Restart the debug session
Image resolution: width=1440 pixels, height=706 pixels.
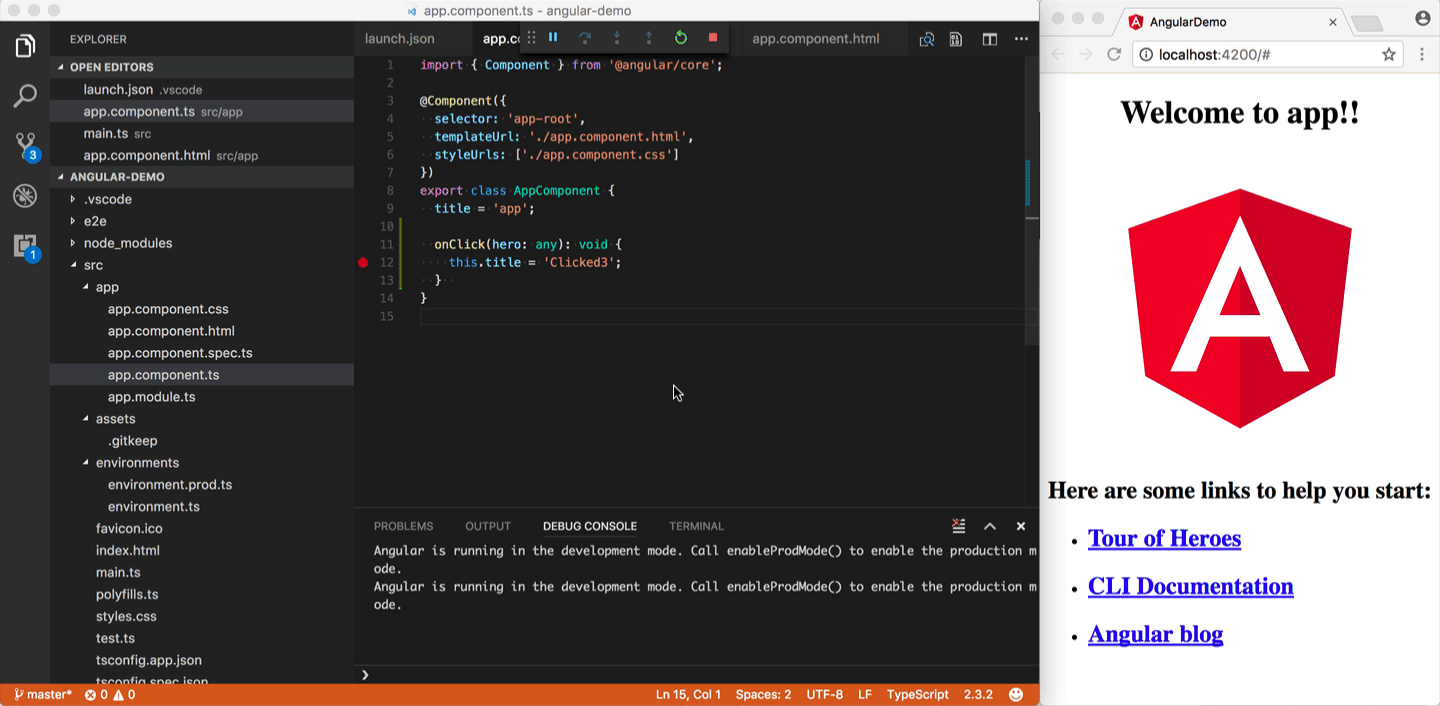(x=681, y=38)
